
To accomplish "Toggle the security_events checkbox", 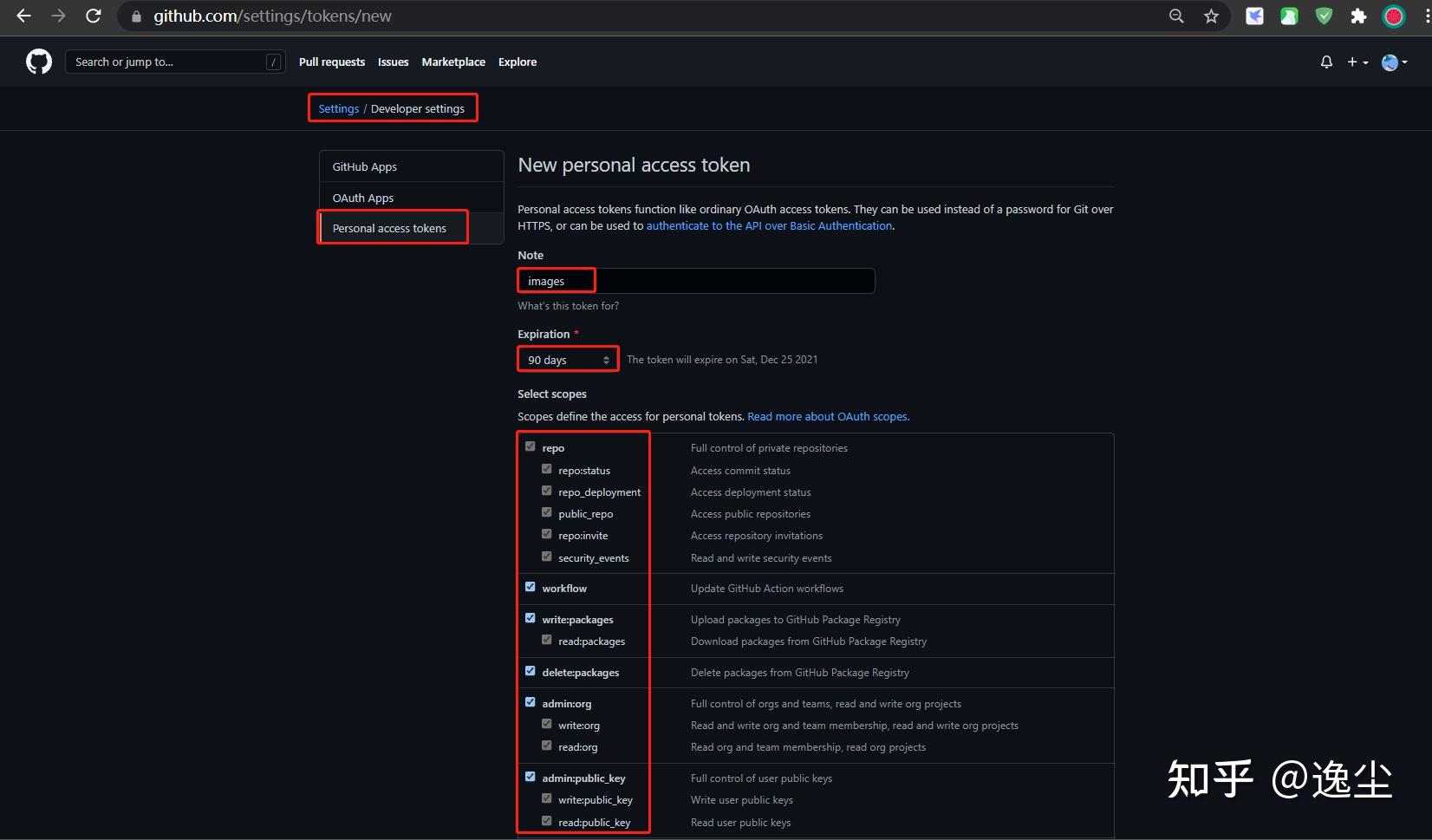I will [547, 557].
